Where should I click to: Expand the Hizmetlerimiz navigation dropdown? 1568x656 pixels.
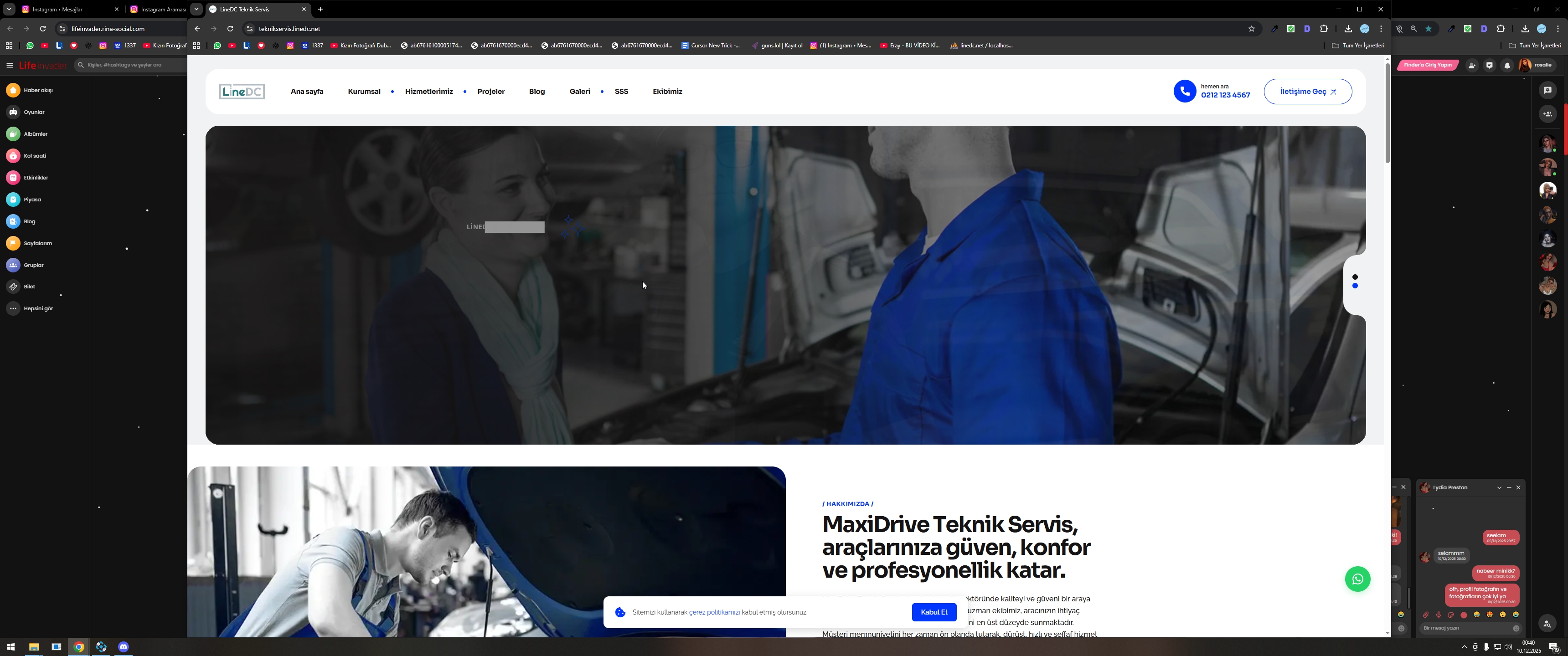pyautogui.click(x=428, y=91)
